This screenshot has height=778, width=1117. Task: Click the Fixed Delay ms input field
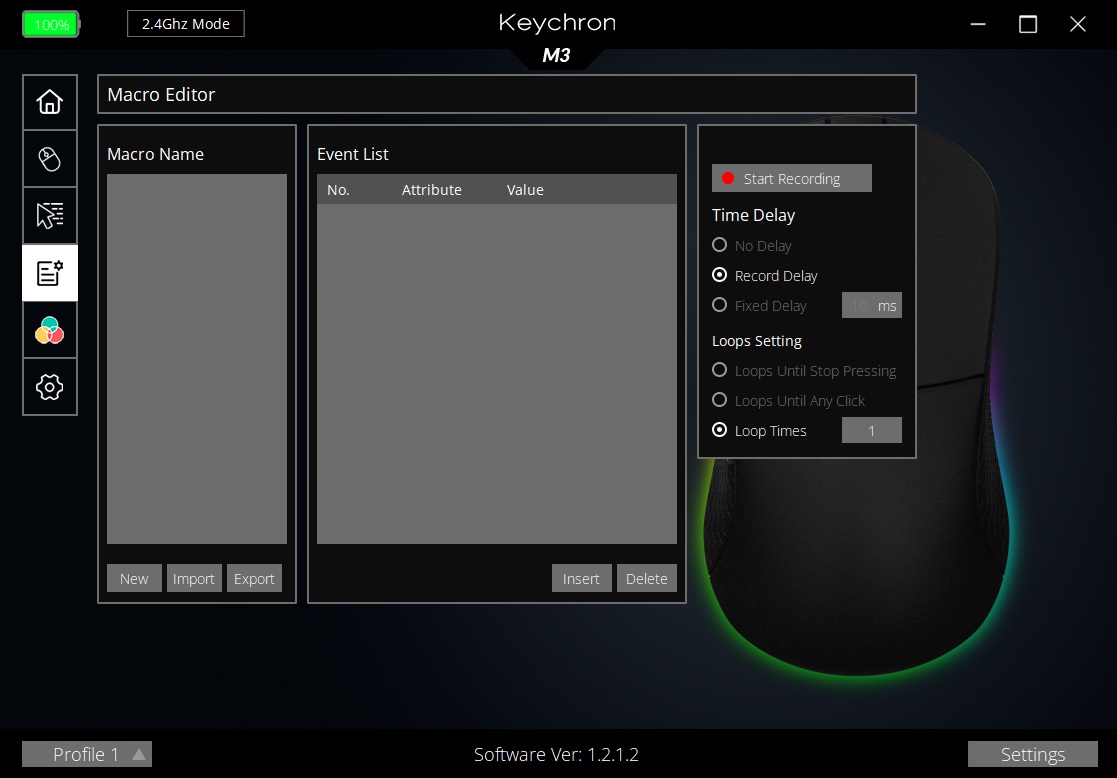pyautogui.click(x=871, y=306)
